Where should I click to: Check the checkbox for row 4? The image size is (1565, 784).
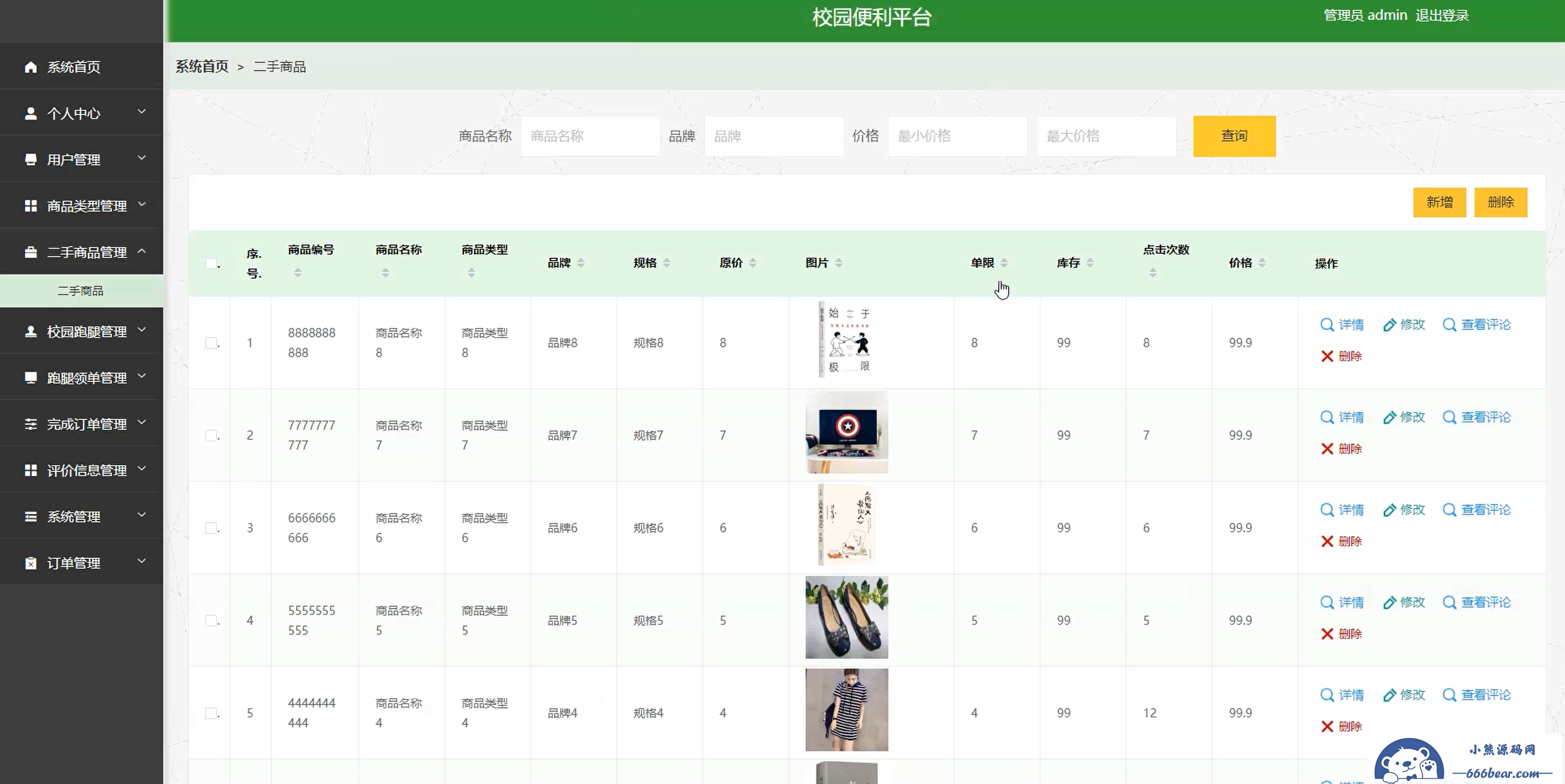click(x=211, y=621)
